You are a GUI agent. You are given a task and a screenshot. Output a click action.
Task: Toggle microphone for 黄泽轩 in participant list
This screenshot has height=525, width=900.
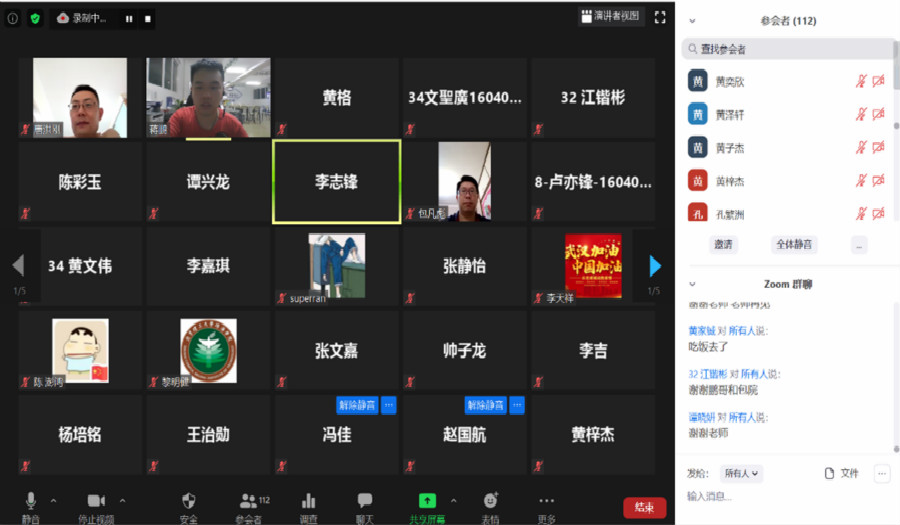coord(860,115)
